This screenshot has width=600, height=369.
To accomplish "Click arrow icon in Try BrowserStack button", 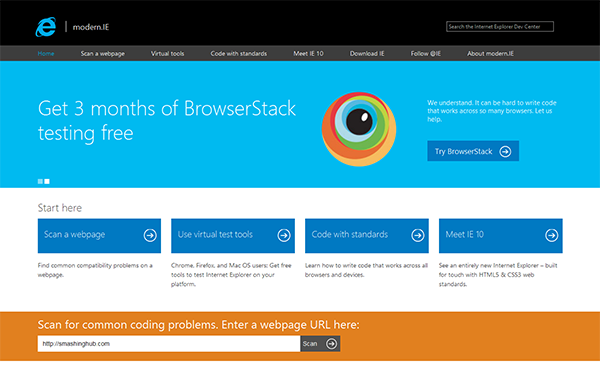I will [x=505, y=152].
